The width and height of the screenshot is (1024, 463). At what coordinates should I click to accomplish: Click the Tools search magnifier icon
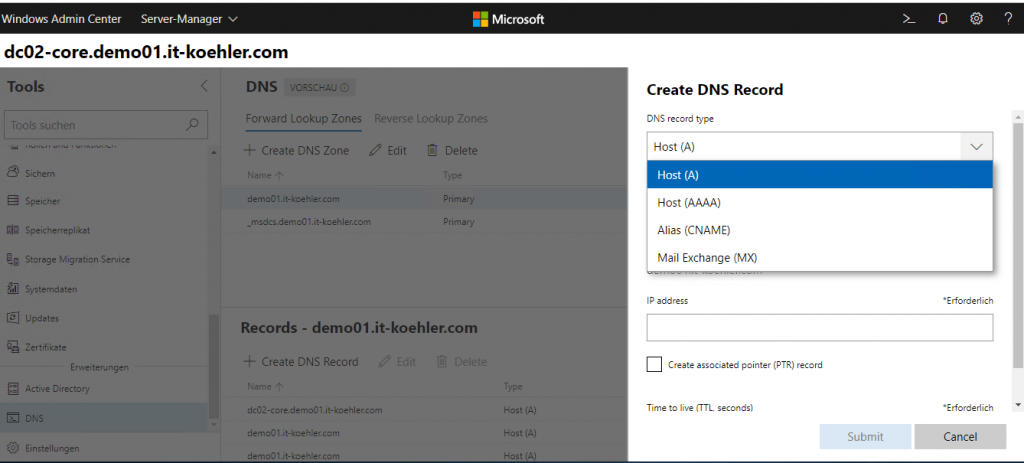tap(193, 124)
